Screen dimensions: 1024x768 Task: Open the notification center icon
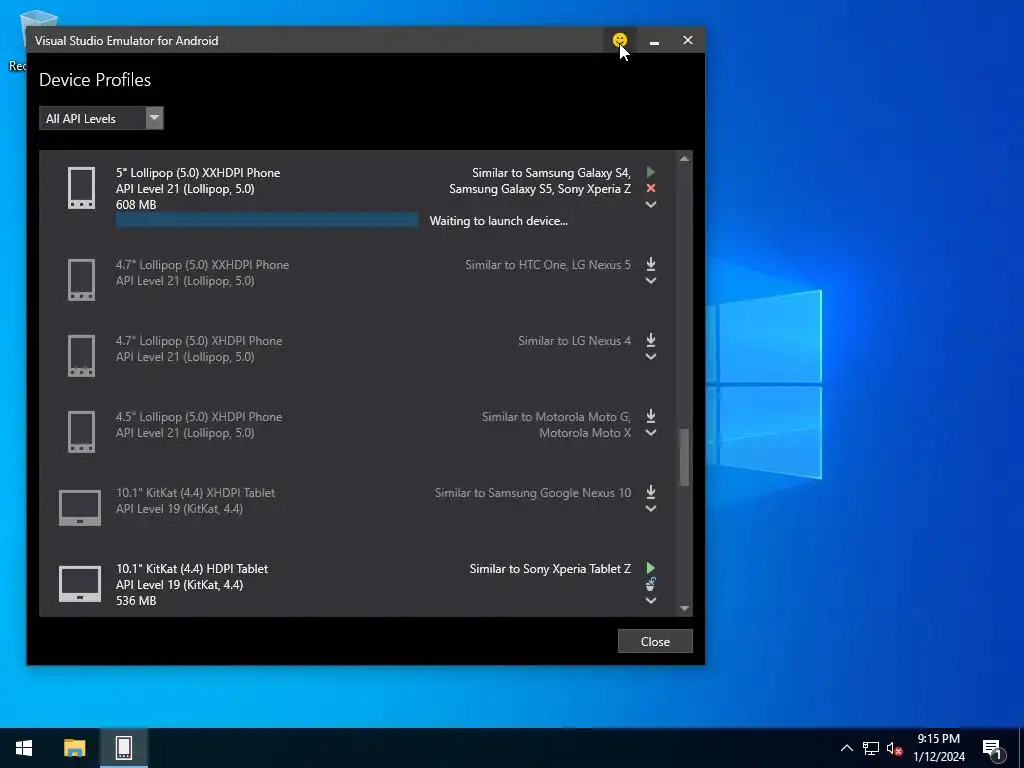pyautogui.click(x=992, y=749)
